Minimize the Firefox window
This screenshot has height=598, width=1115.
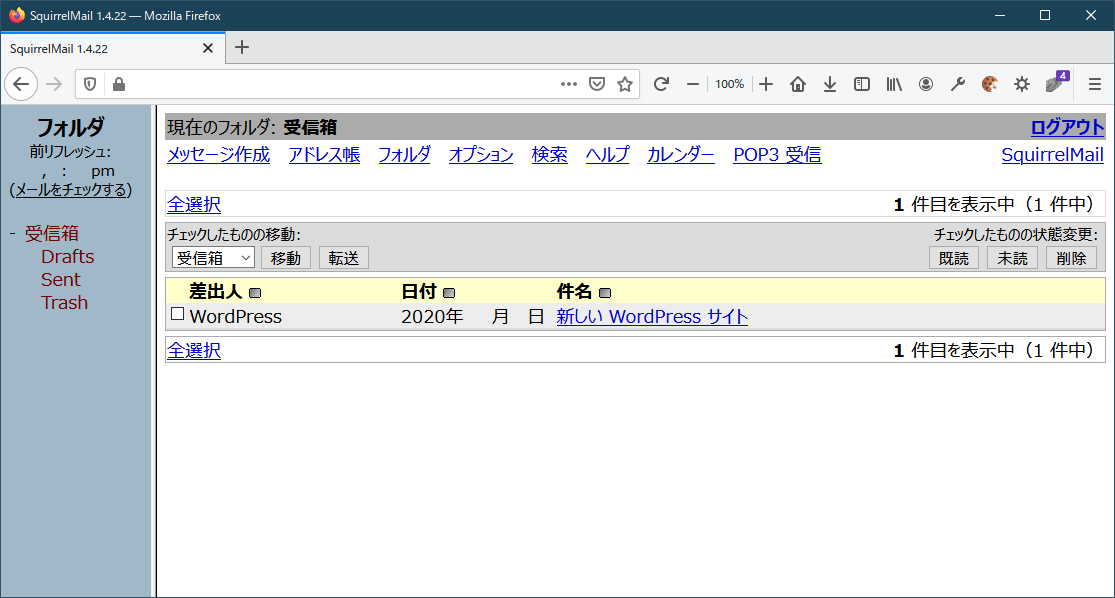1000,16
